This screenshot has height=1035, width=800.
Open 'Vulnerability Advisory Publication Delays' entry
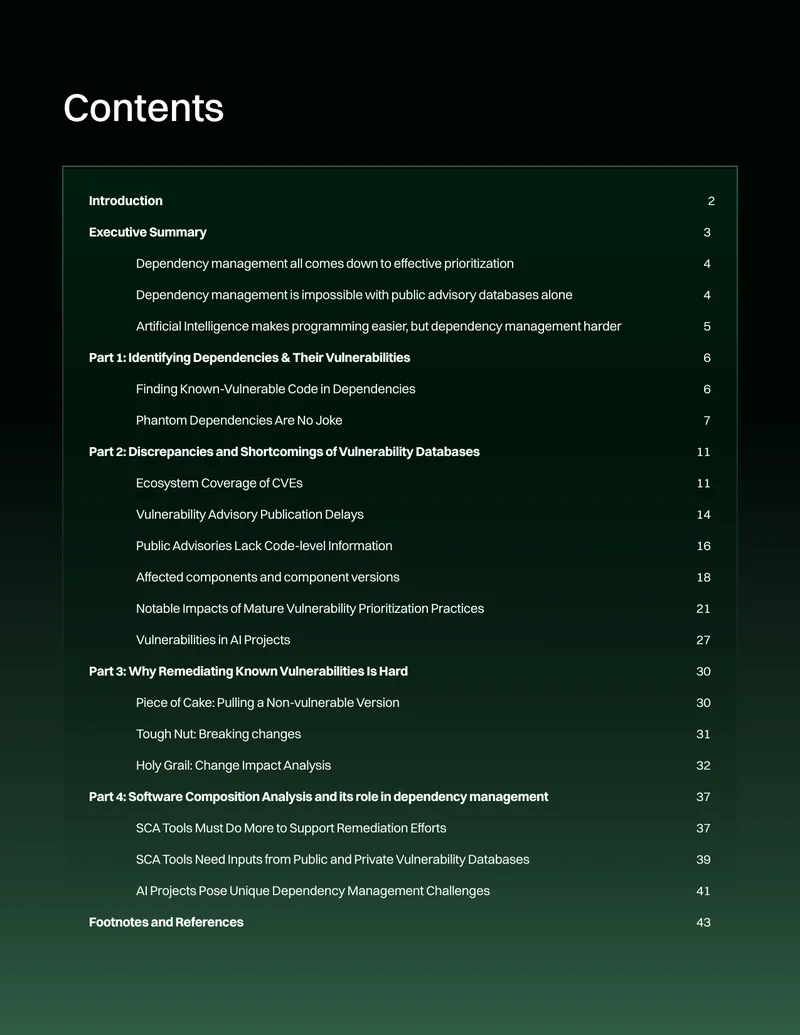[x=250, y=514]
